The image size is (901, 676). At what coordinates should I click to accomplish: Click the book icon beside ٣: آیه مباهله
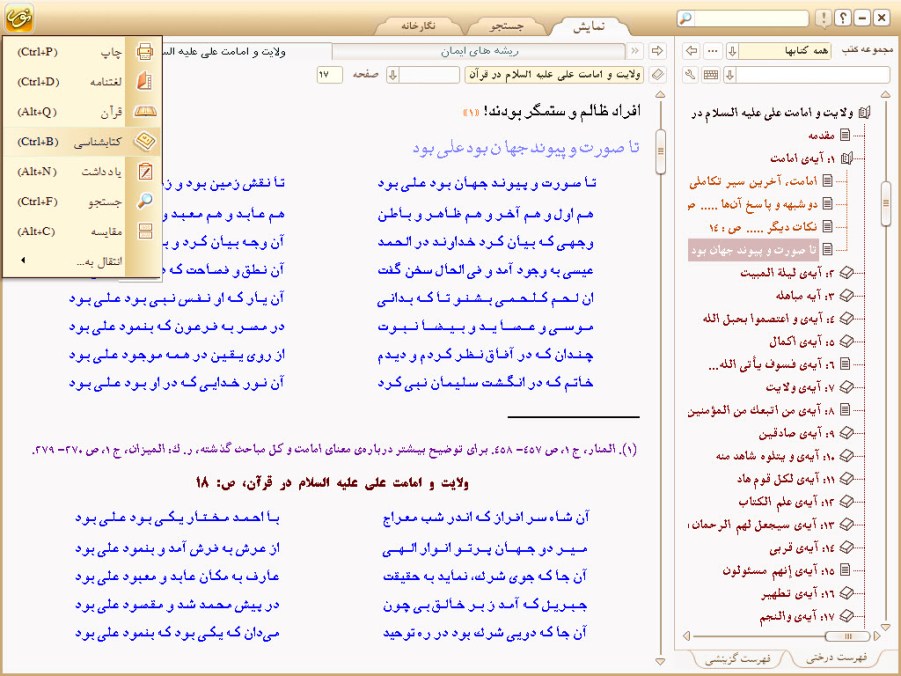coord(846,295)
